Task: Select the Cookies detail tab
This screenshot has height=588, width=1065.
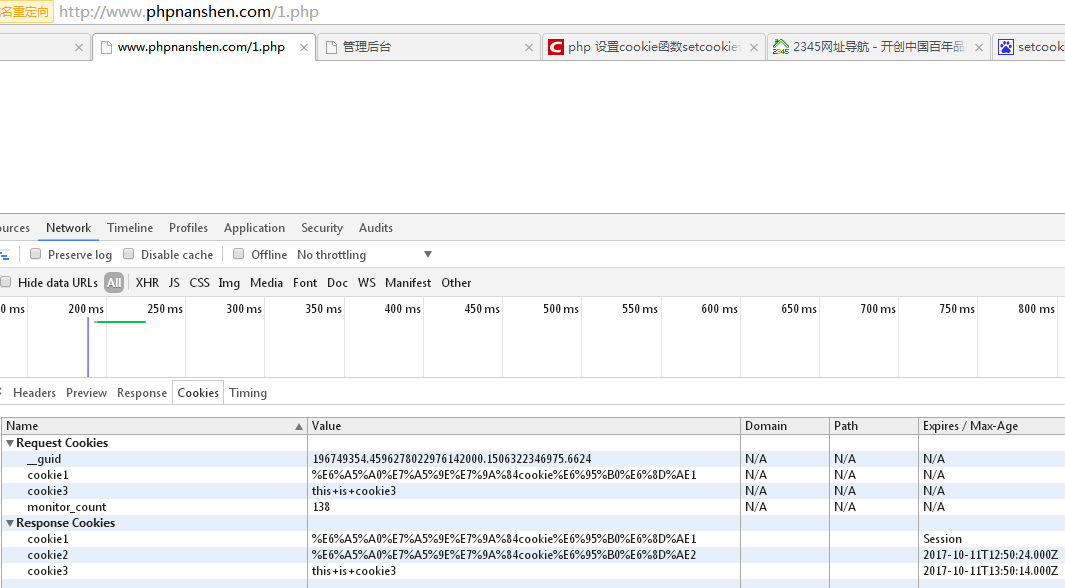Action: point(198,393)
